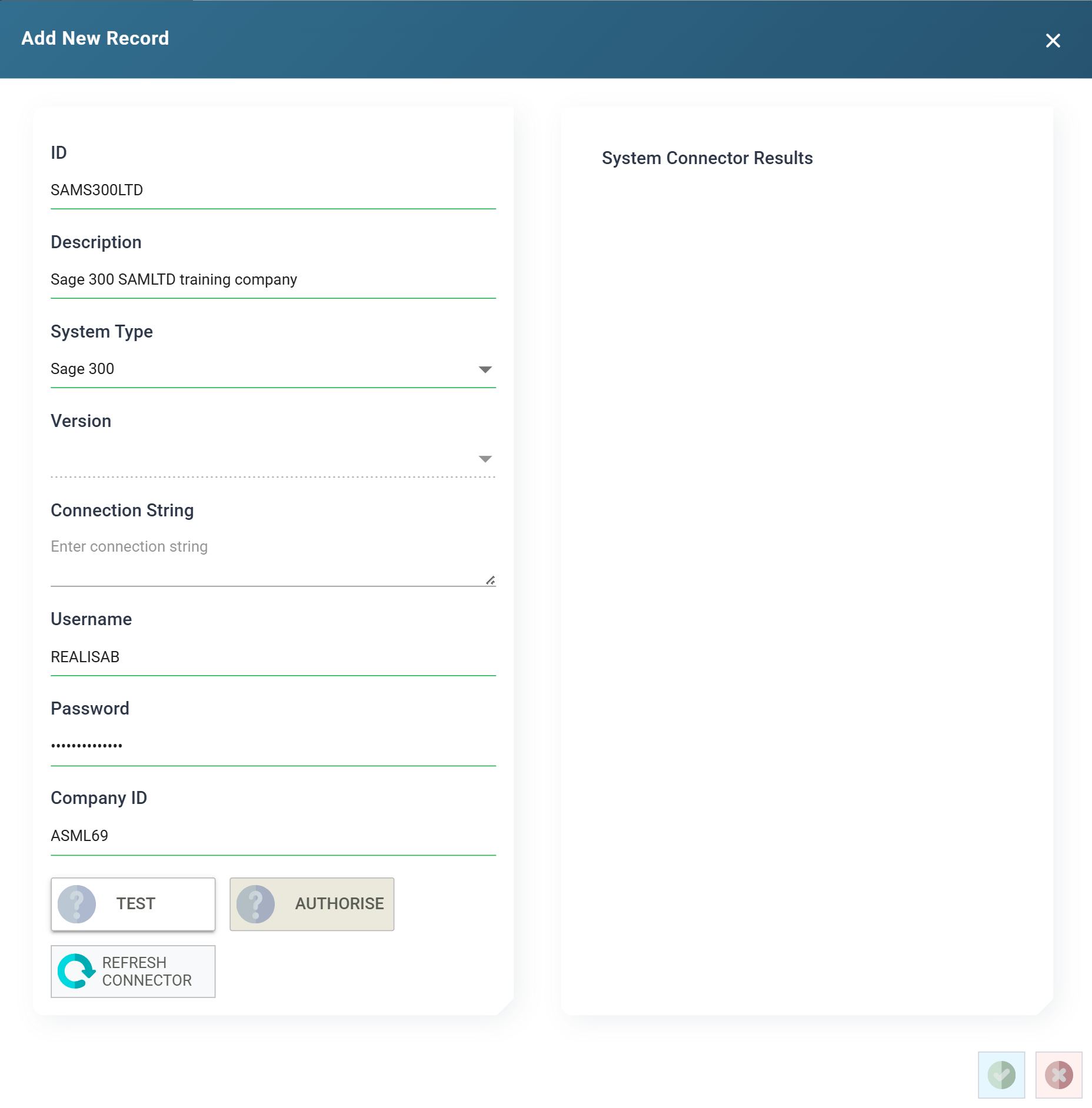This screenshot has height=1108, width=1092.
Task: Focus the Connection String text area
Action: 273,559
